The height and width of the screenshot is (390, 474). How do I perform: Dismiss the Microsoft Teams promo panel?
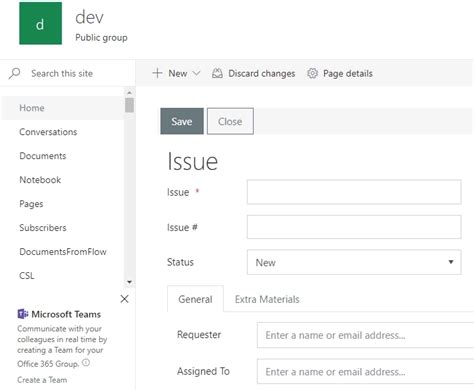coord(124,299)
